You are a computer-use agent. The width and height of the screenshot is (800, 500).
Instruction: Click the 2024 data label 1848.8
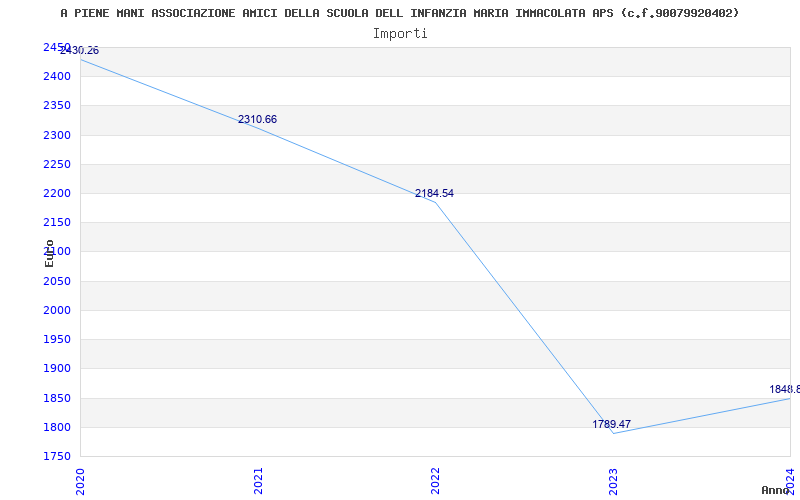pos(784,389)
